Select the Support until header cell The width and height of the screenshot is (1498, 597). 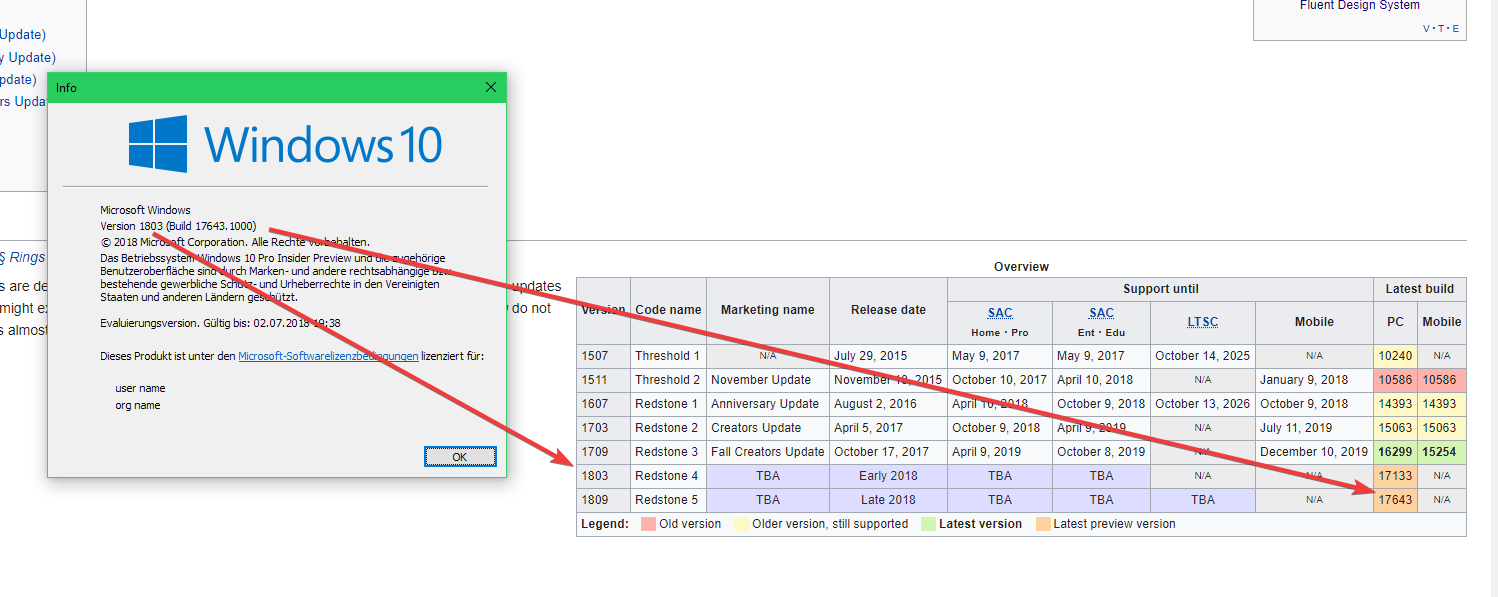[1160, 289]
